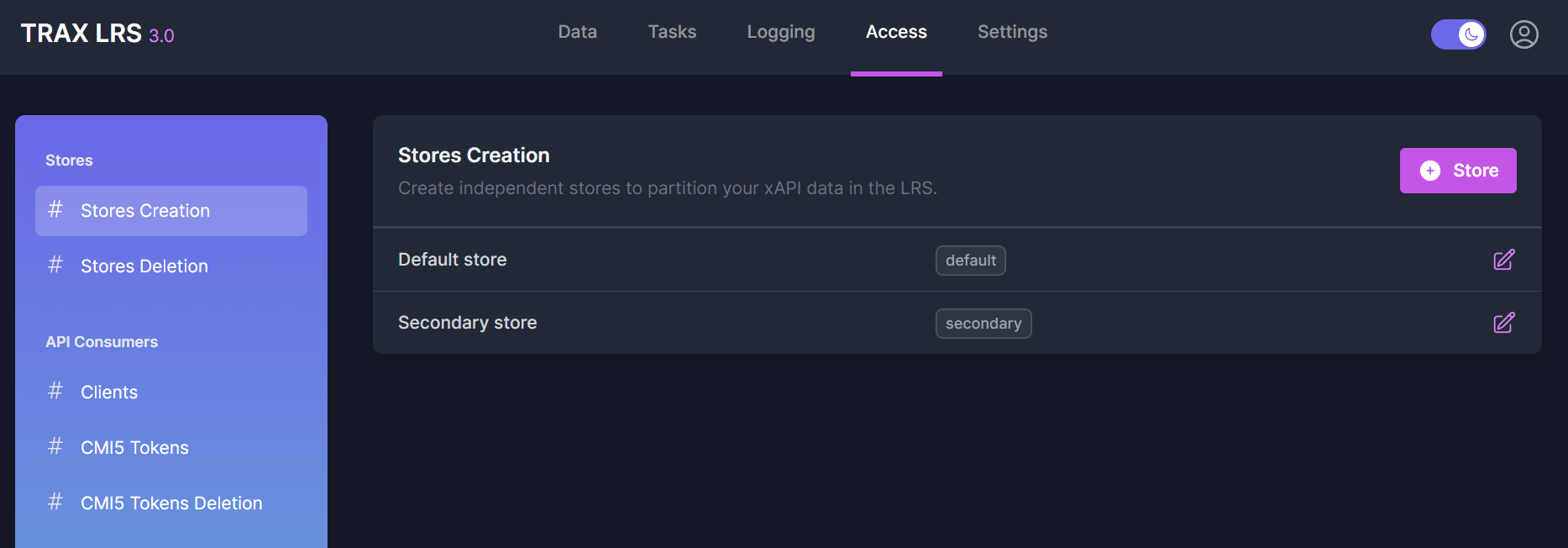Click hash icon beside Stores Creation
The image size is (1568, 548).
pyautogui.click(x=55, y=209)
